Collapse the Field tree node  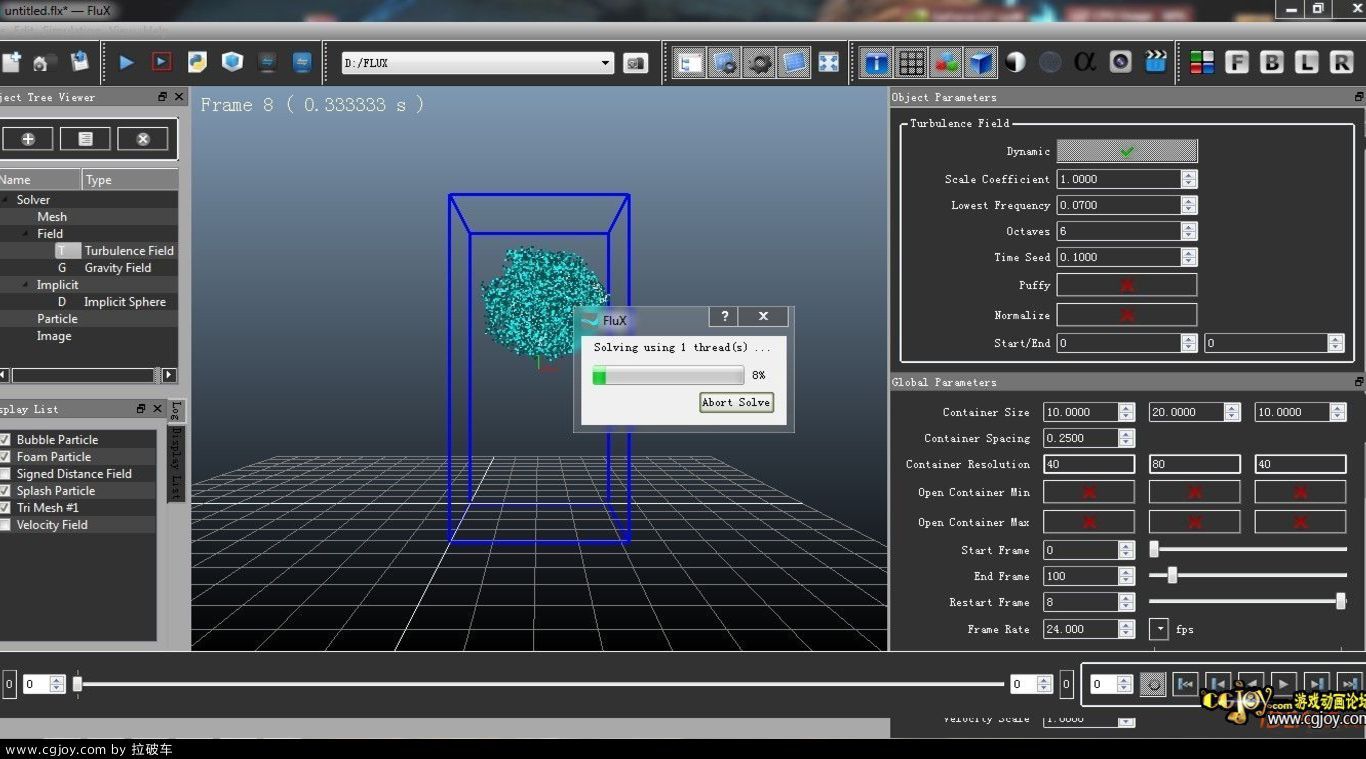(x=27, y=234)
